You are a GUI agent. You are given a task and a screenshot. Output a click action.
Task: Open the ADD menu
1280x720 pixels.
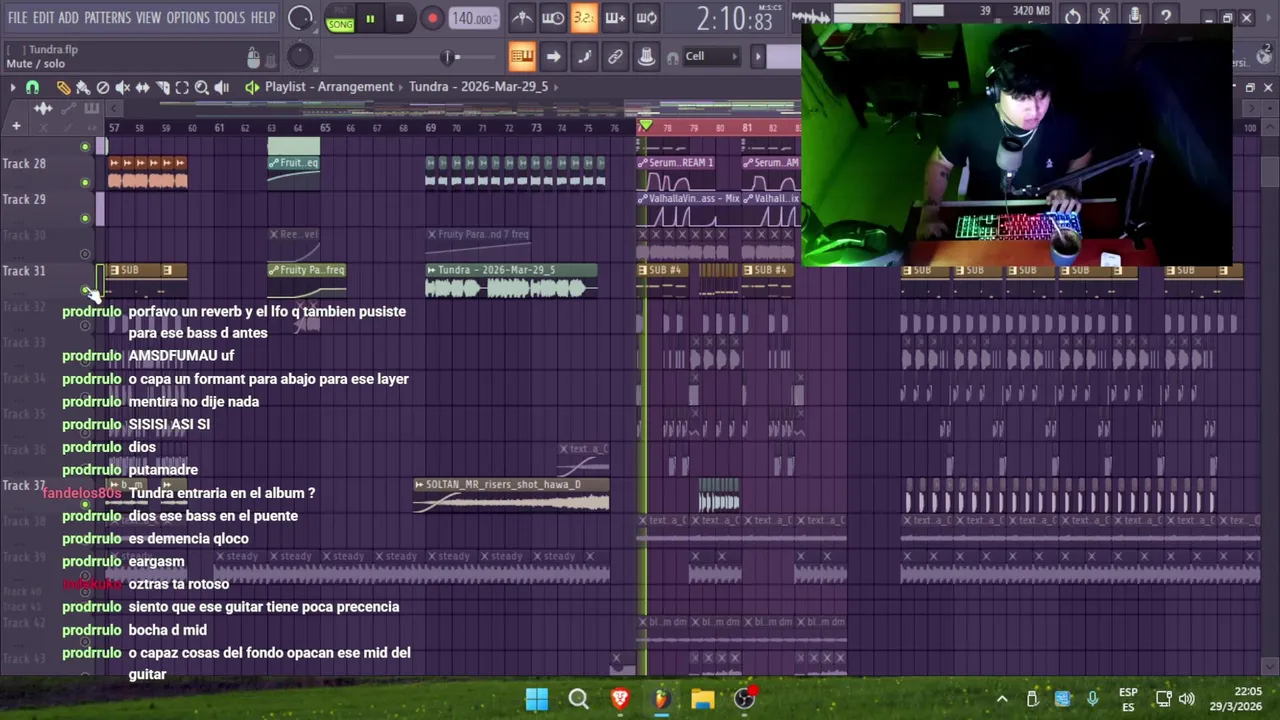tap(68, 18)
